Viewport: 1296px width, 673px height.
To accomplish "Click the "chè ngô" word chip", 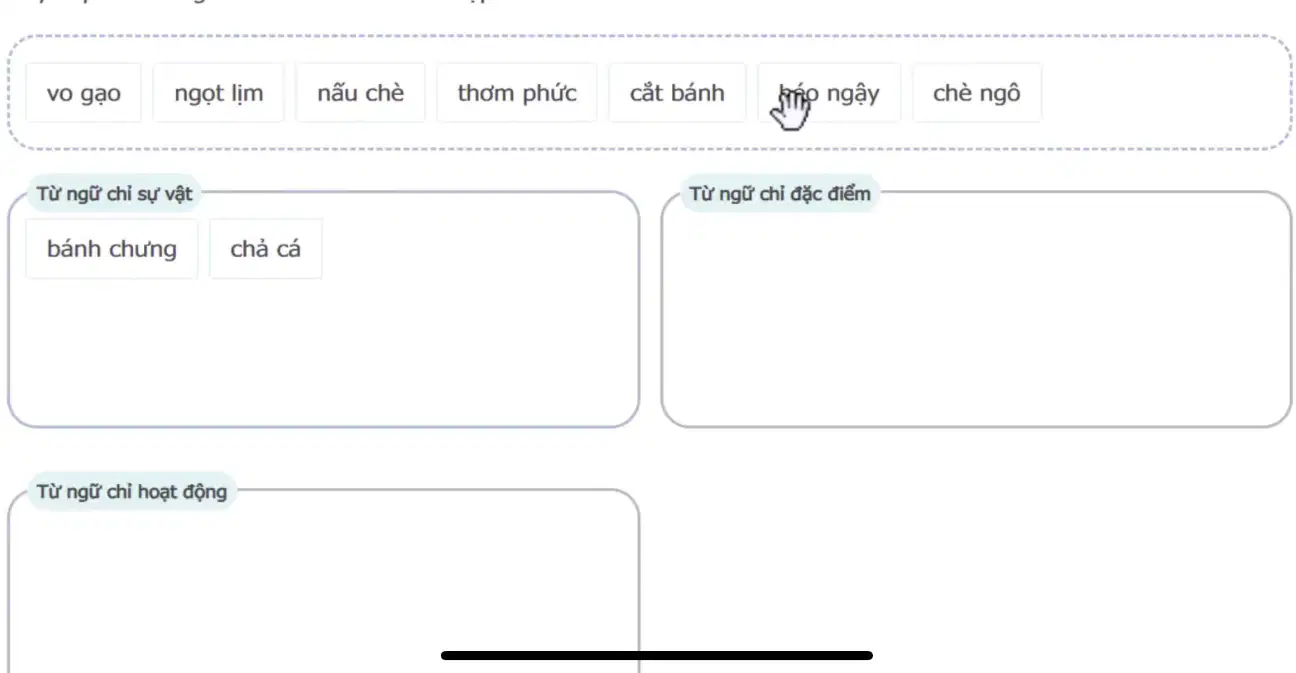I will [977, 93].
